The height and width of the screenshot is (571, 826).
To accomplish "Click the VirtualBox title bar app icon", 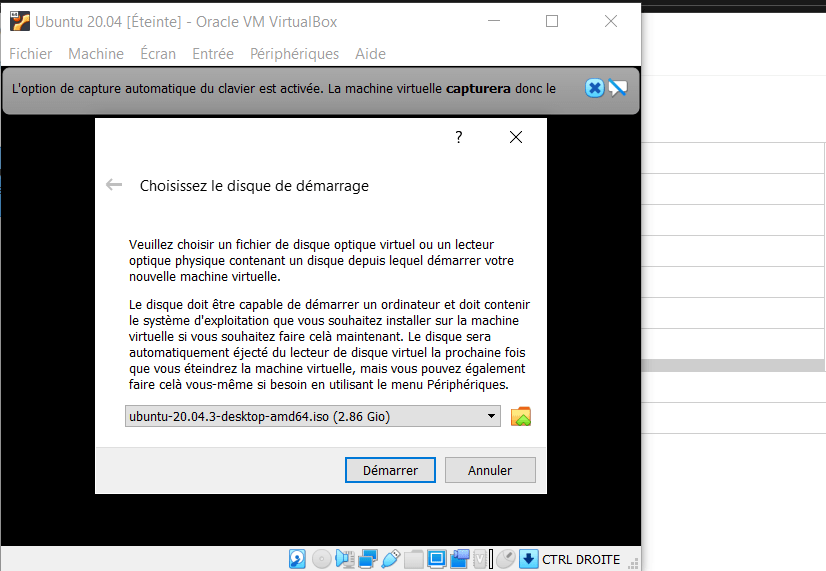I will (x=20, y=22).
